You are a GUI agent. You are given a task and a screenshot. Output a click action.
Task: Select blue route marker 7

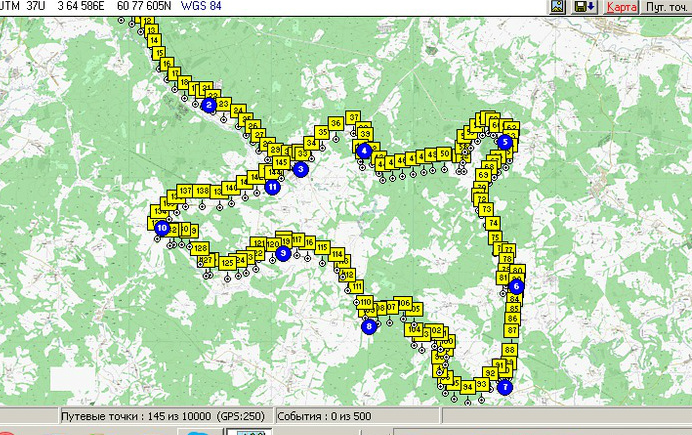[x=505, y=387]
